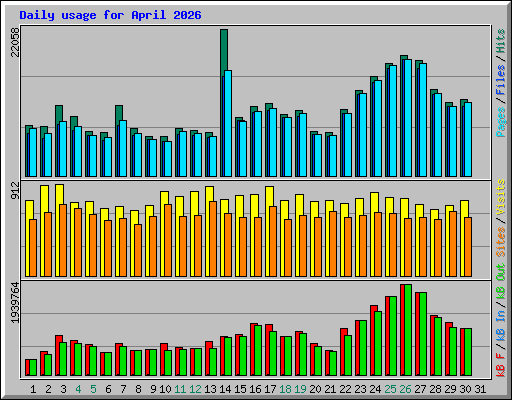This screenshot has width=512, height=400.
Task: Click the orange Sites bar for day 13
Action: click(x=213, y=239)
